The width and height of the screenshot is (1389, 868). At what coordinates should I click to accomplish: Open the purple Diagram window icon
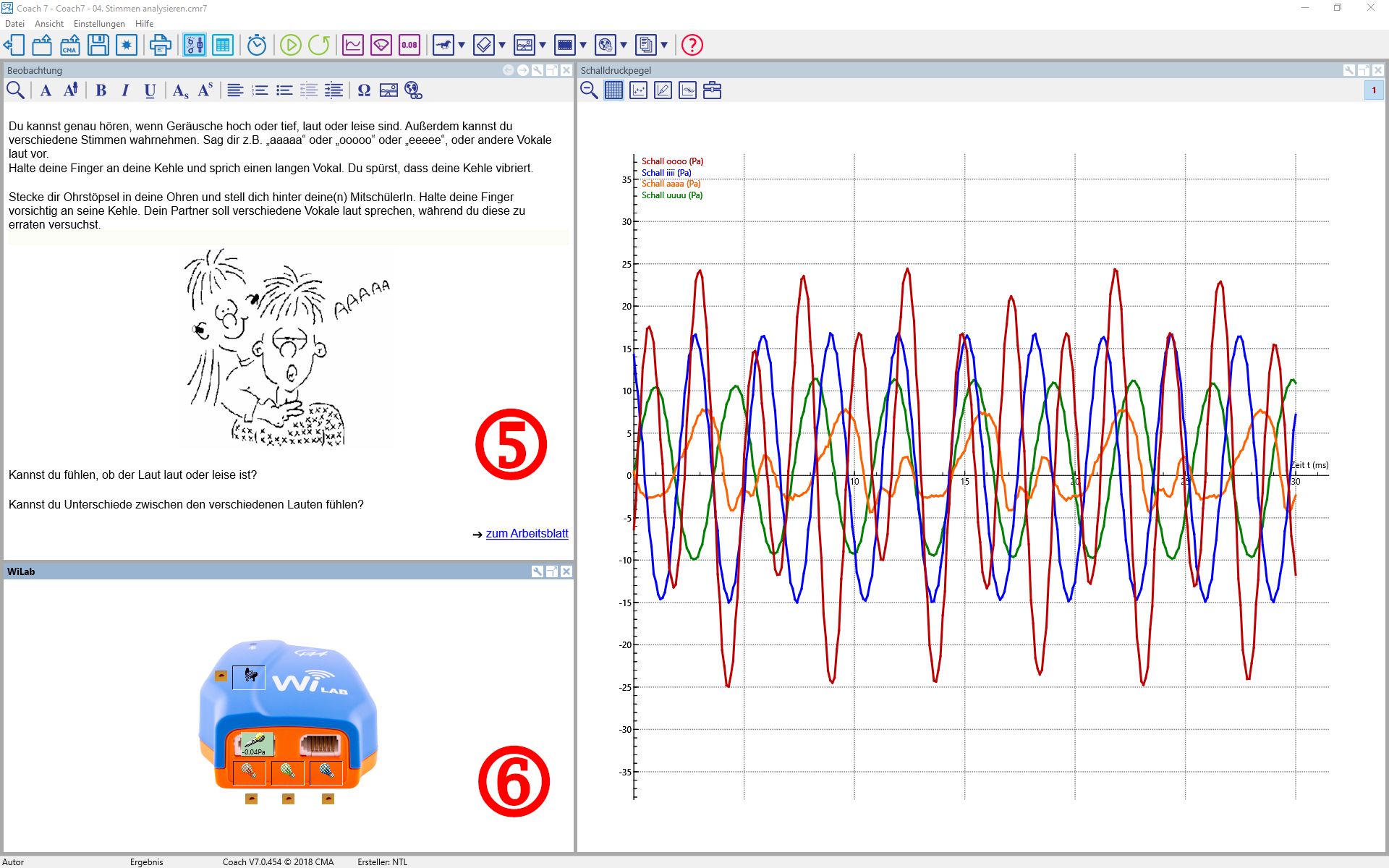click(x=353, y=45)
